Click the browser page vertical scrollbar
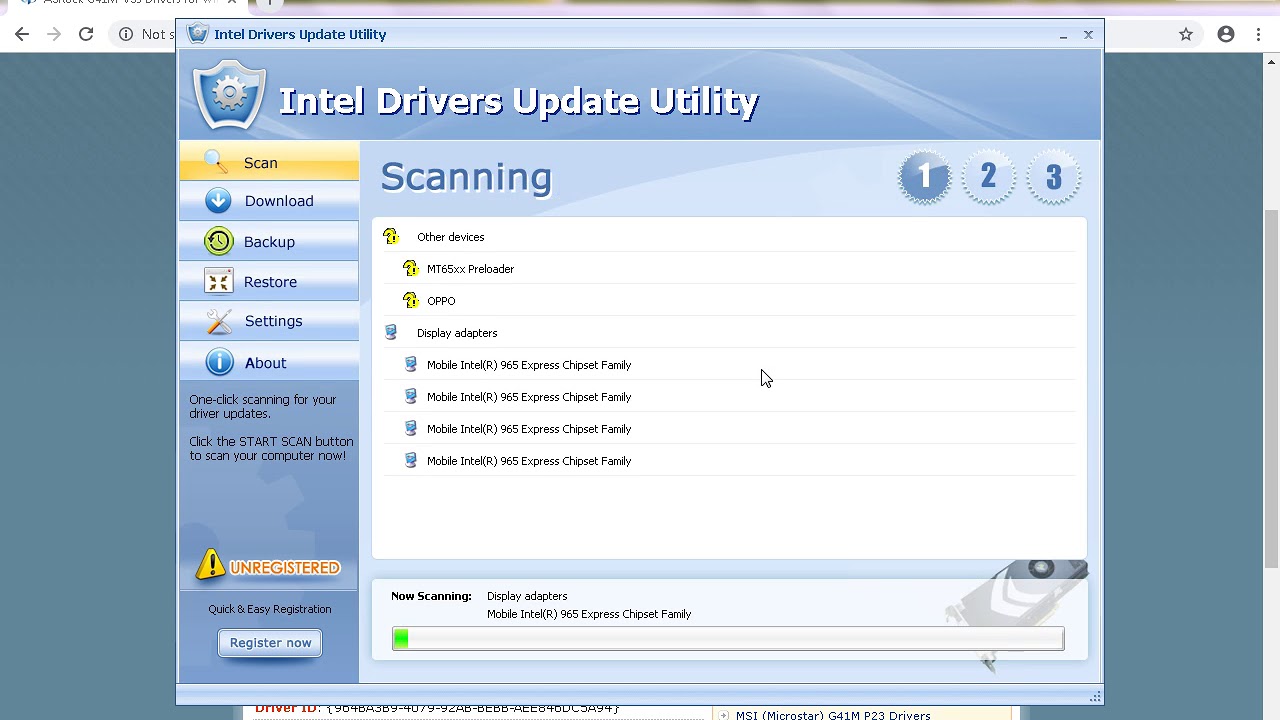This screenshot has width=1280, height=720. pos(1271,388)
